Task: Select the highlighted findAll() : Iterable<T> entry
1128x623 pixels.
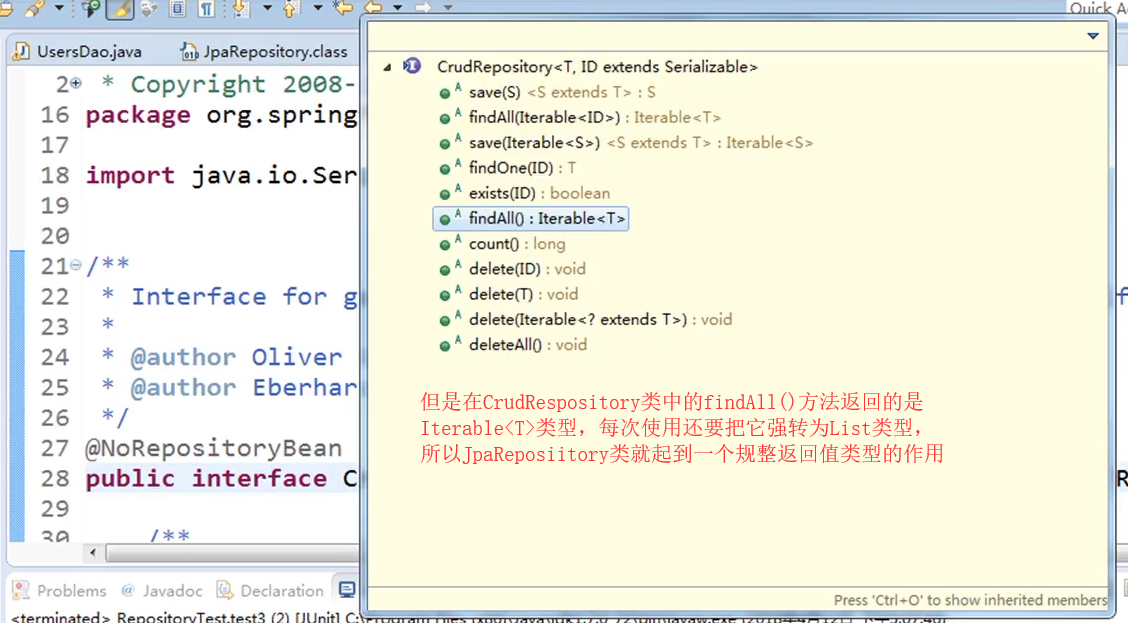Action: click(531, 218)
